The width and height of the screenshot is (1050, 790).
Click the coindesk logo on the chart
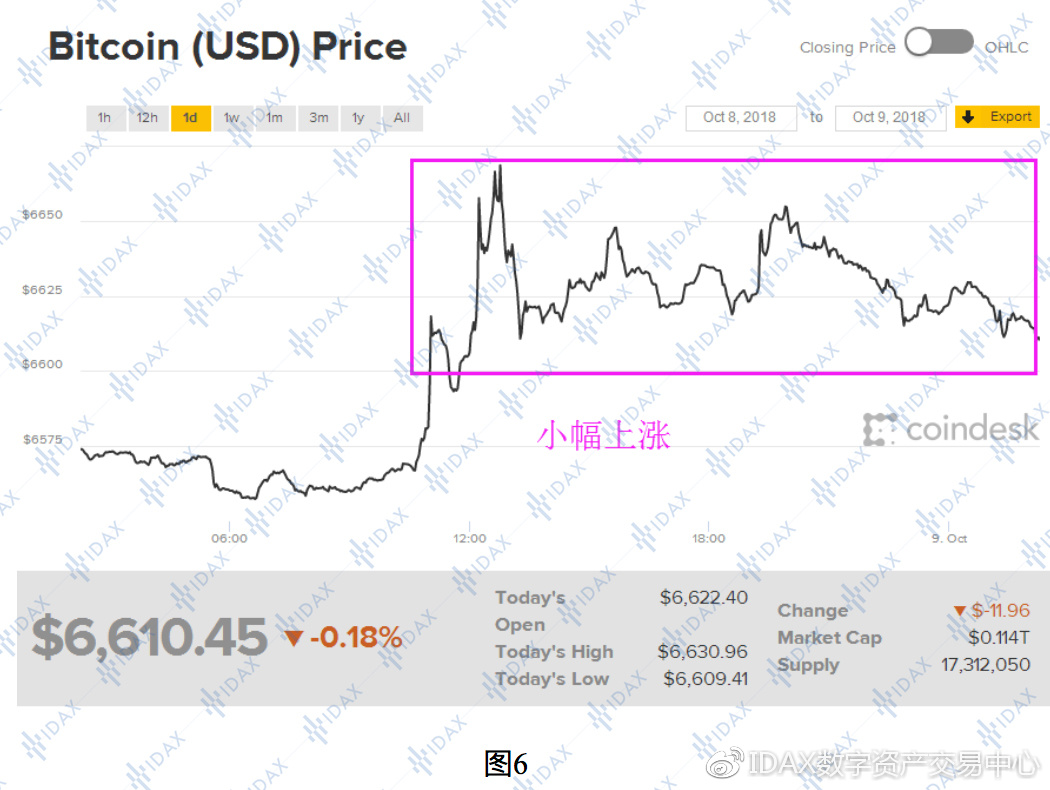(950, 430)
